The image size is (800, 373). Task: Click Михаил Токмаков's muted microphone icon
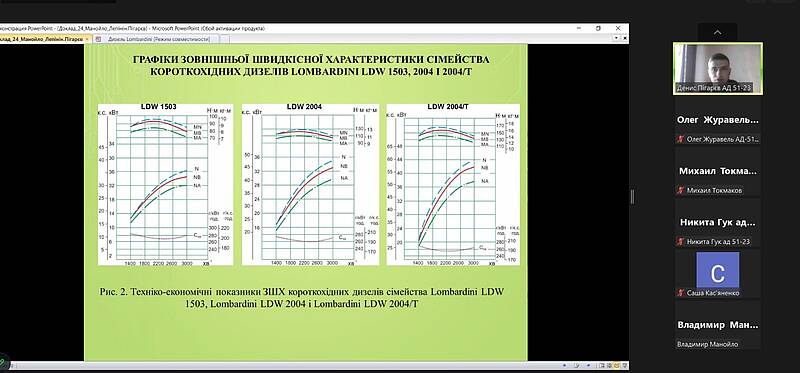[x=680, y=190]
